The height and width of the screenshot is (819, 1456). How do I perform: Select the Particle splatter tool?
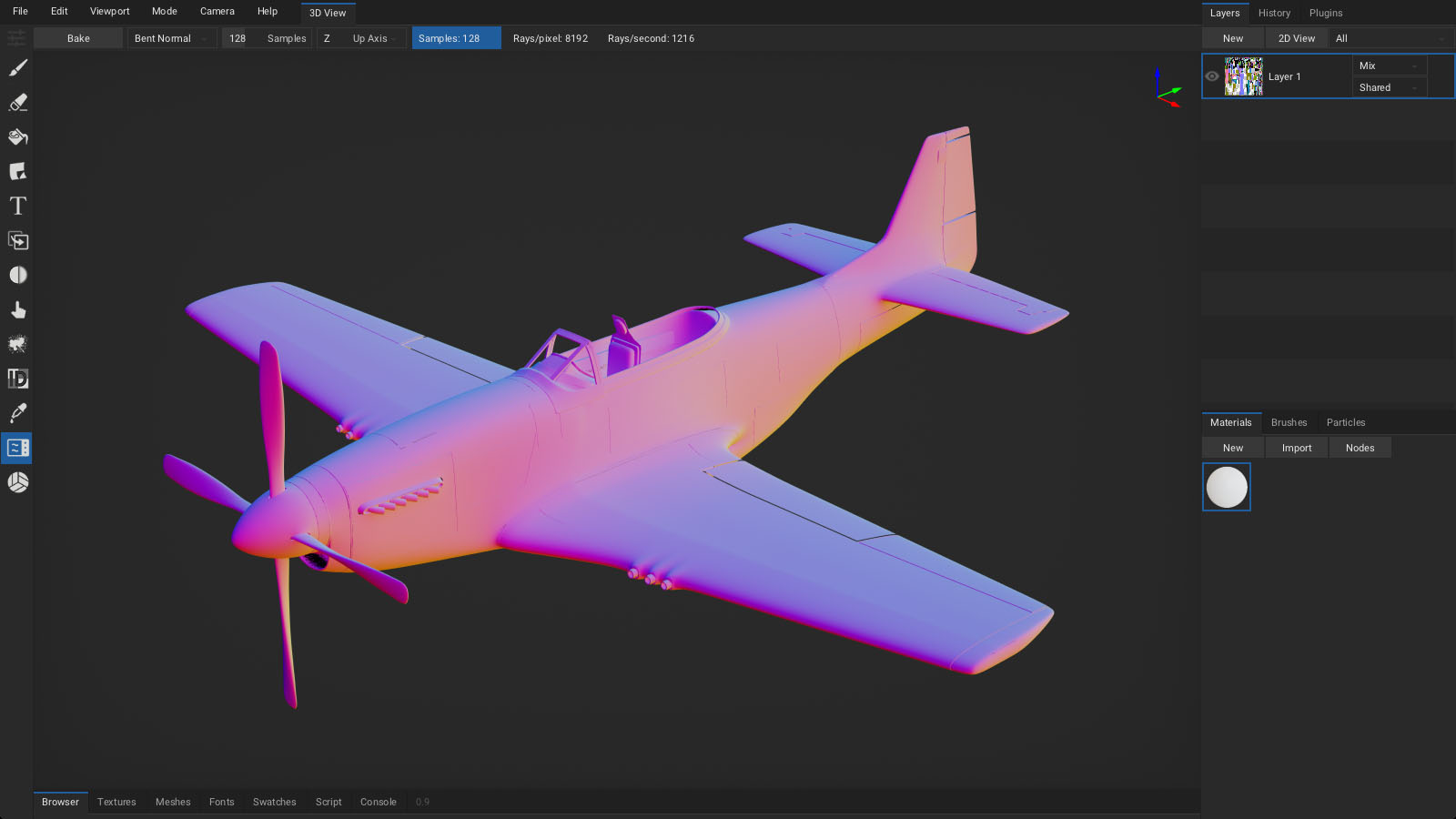tap(18, 344)
